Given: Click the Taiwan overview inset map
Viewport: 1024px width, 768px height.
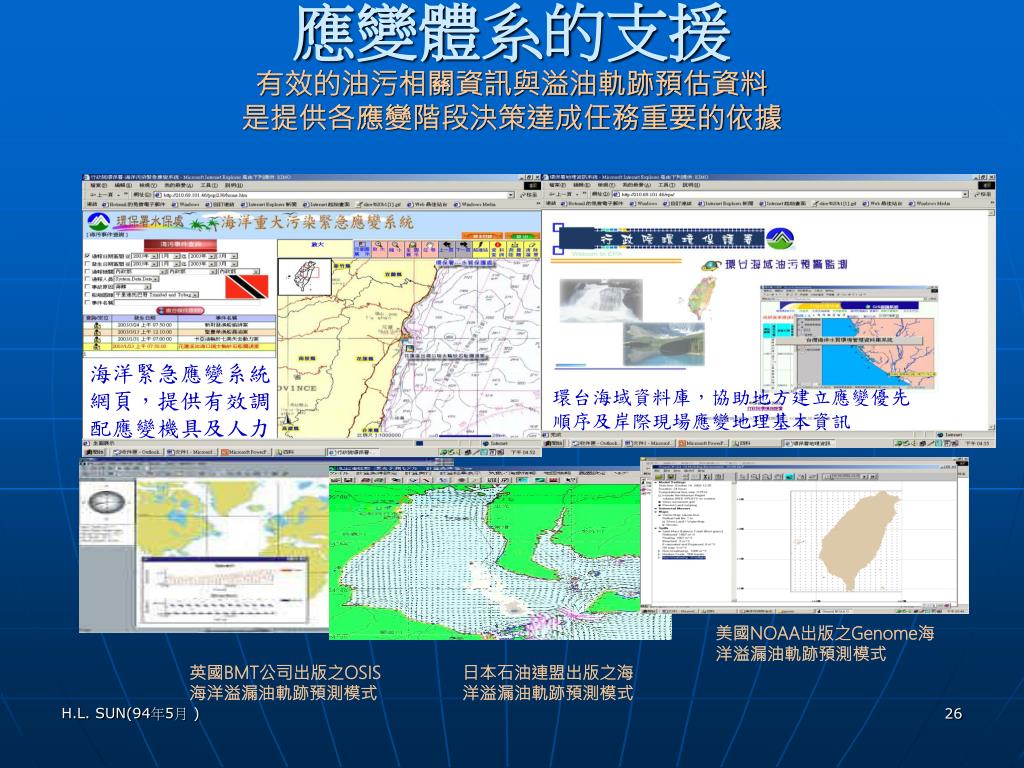Looking at the screenshot, I should tap(304, 277).
